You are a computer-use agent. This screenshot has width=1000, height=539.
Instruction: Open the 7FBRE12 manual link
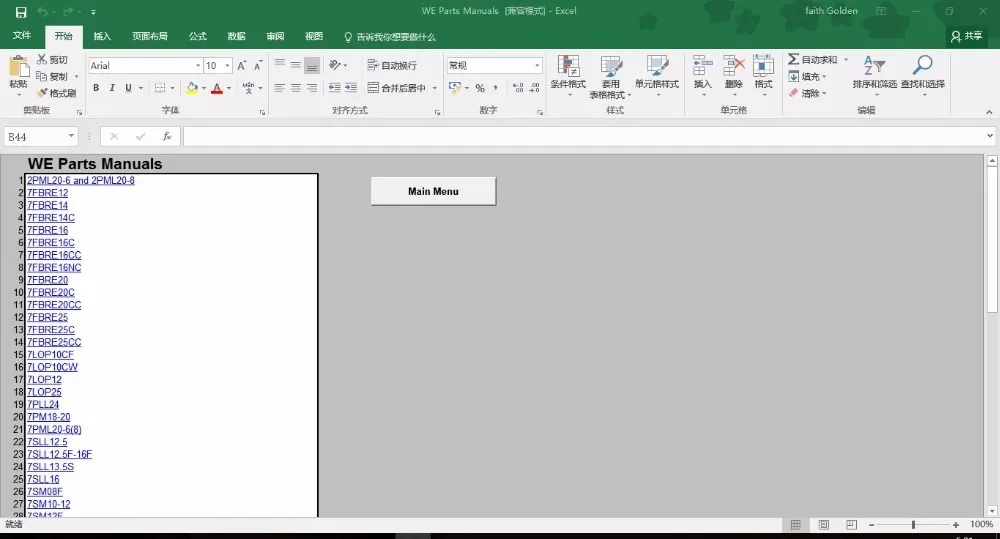click(48, 193)
